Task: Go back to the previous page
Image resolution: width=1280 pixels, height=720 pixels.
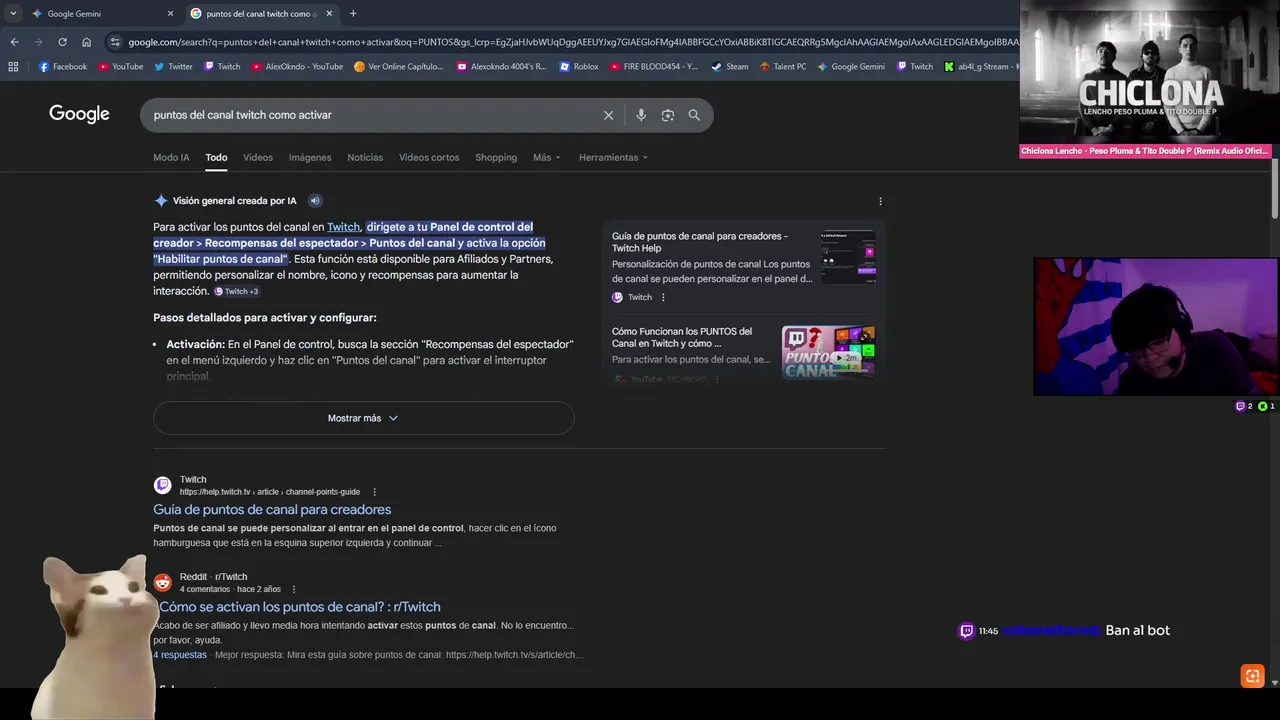Action: click(14, 42)
